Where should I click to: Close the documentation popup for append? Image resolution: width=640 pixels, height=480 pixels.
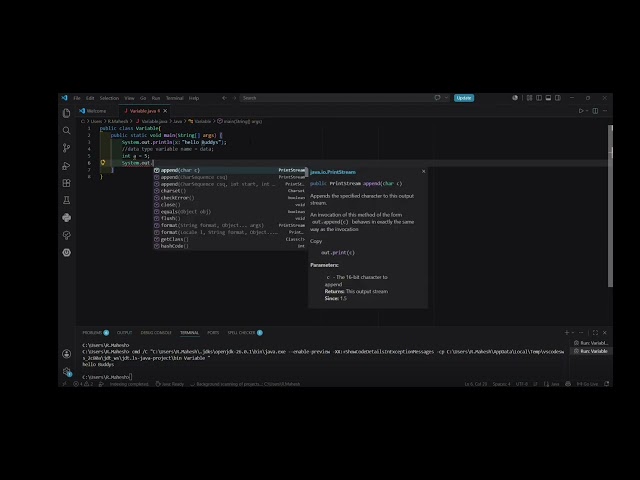click(423, 171)
